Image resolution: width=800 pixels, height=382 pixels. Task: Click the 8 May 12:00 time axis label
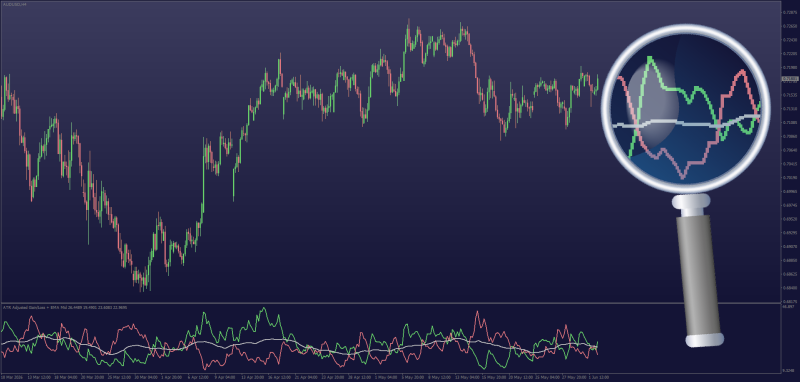tap(440, 377)
